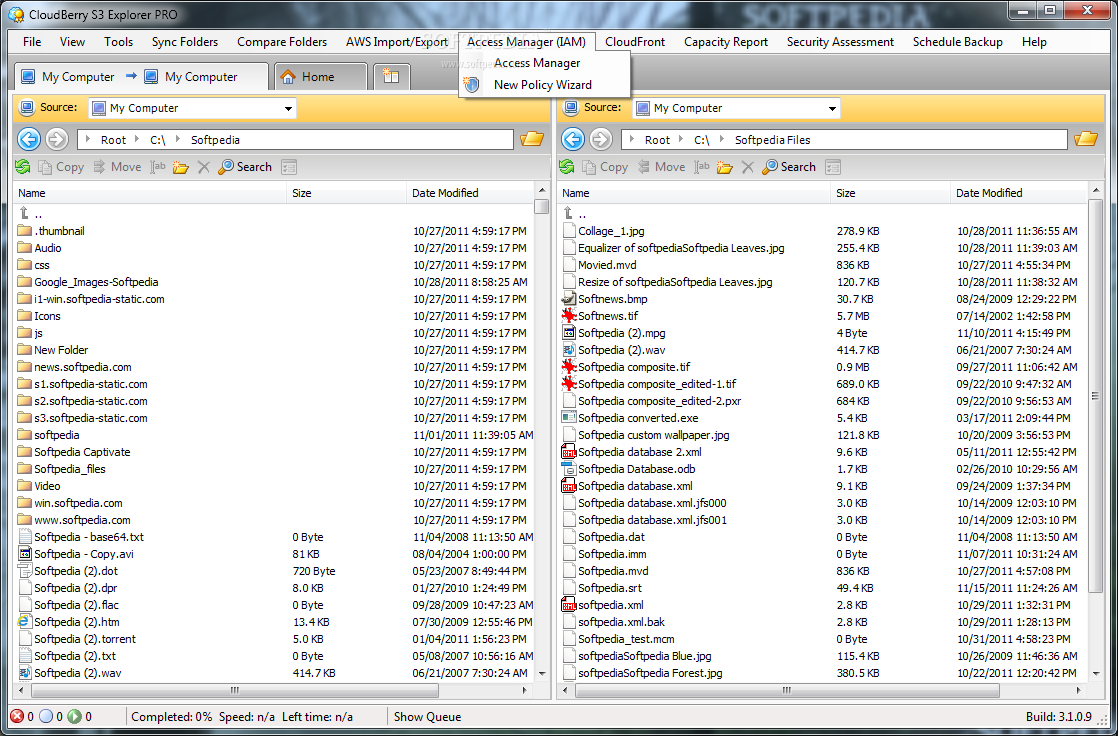The height and width of the screenshot is (736, 1118).
Task: Click Delete X icon in right pane
Action: [747, 167]
